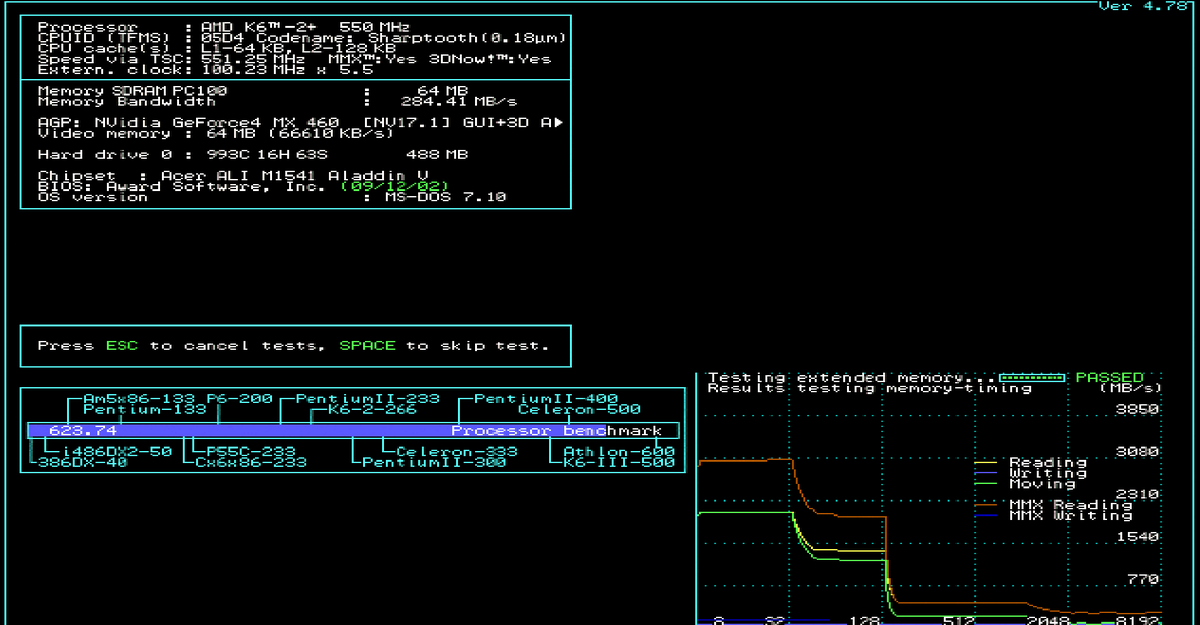The width and height of the screenshot is (1200, 625).
Task: Select the i486DX2-50 reference label
Action: [x=116, y=451]
